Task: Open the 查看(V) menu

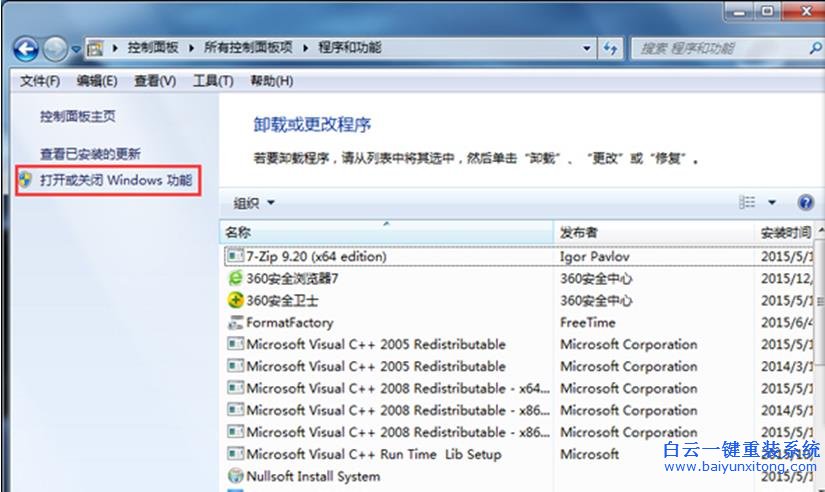Action: (x=155, y=81)
